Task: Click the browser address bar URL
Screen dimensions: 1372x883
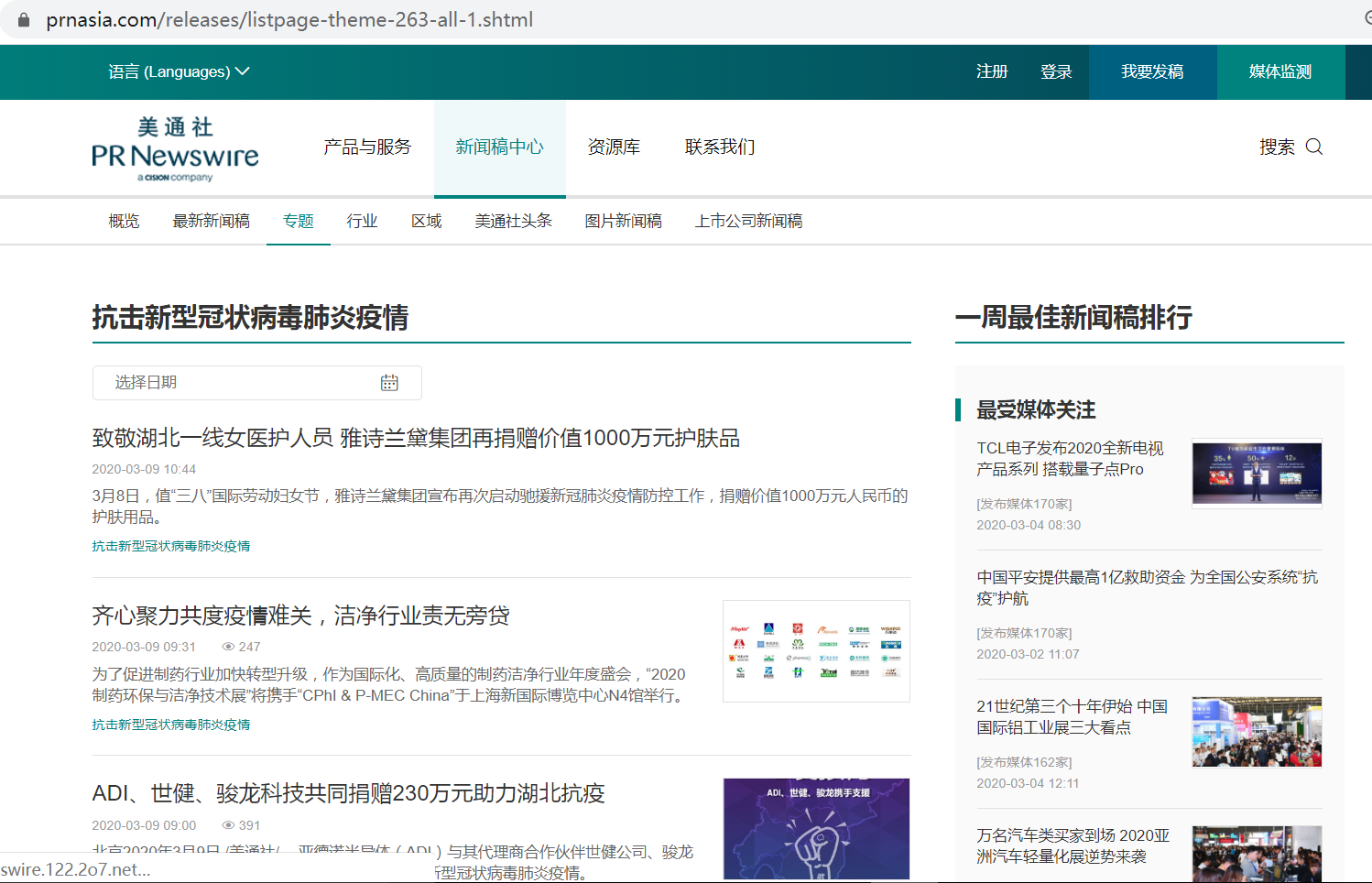Action: click(289, 20)
